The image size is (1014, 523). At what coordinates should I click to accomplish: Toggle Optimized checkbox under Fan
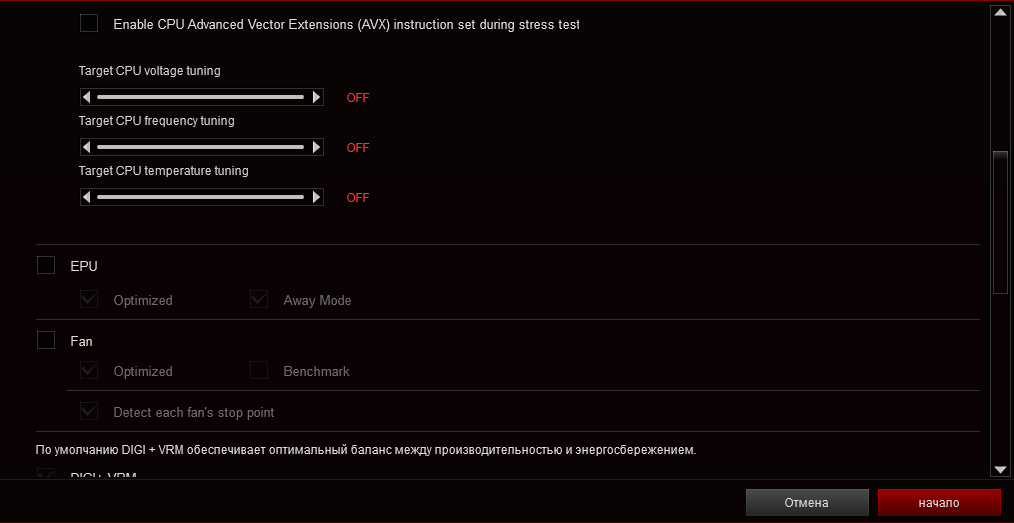89,370
